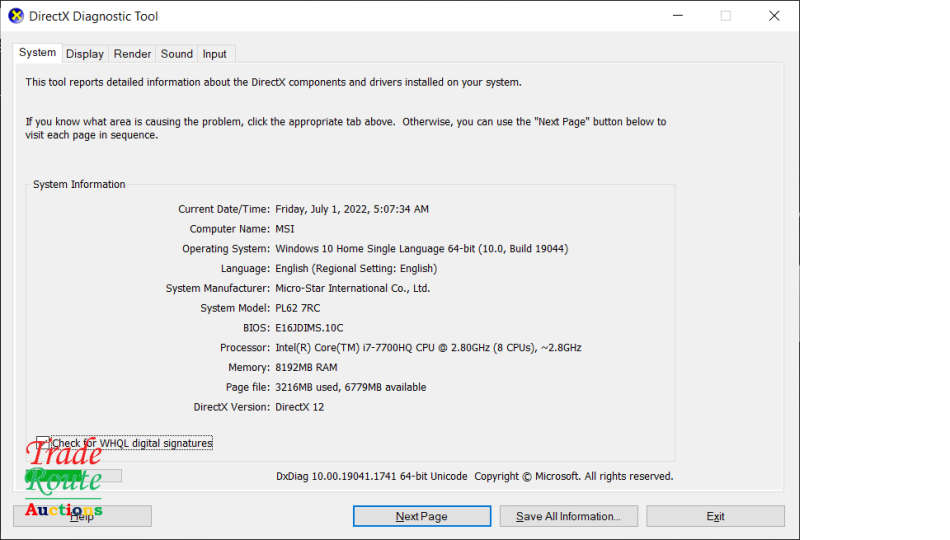Click the English (Regional Setting: English) value
The image size is (950, 540).
(356, 268)
